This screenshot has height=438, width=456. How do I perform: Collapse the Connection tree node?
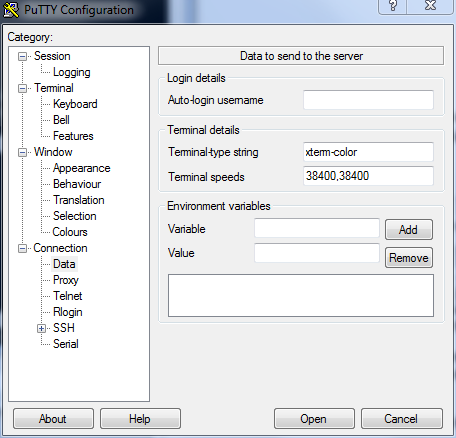tap(22, 248)
